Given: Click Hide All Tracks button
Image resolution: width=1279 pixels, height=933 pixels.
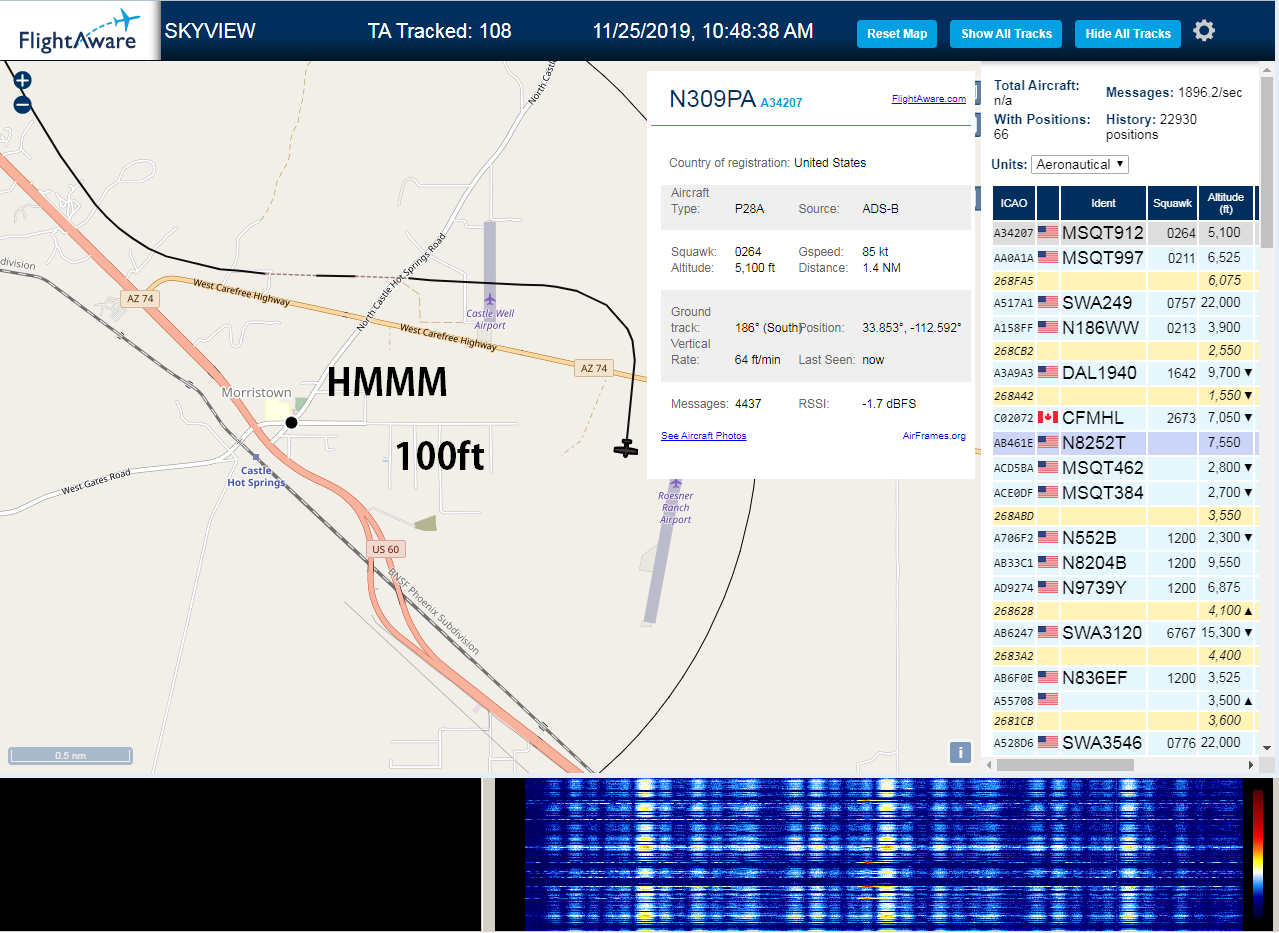Looking at the screenshot, I should click(x=1128, y=33).
